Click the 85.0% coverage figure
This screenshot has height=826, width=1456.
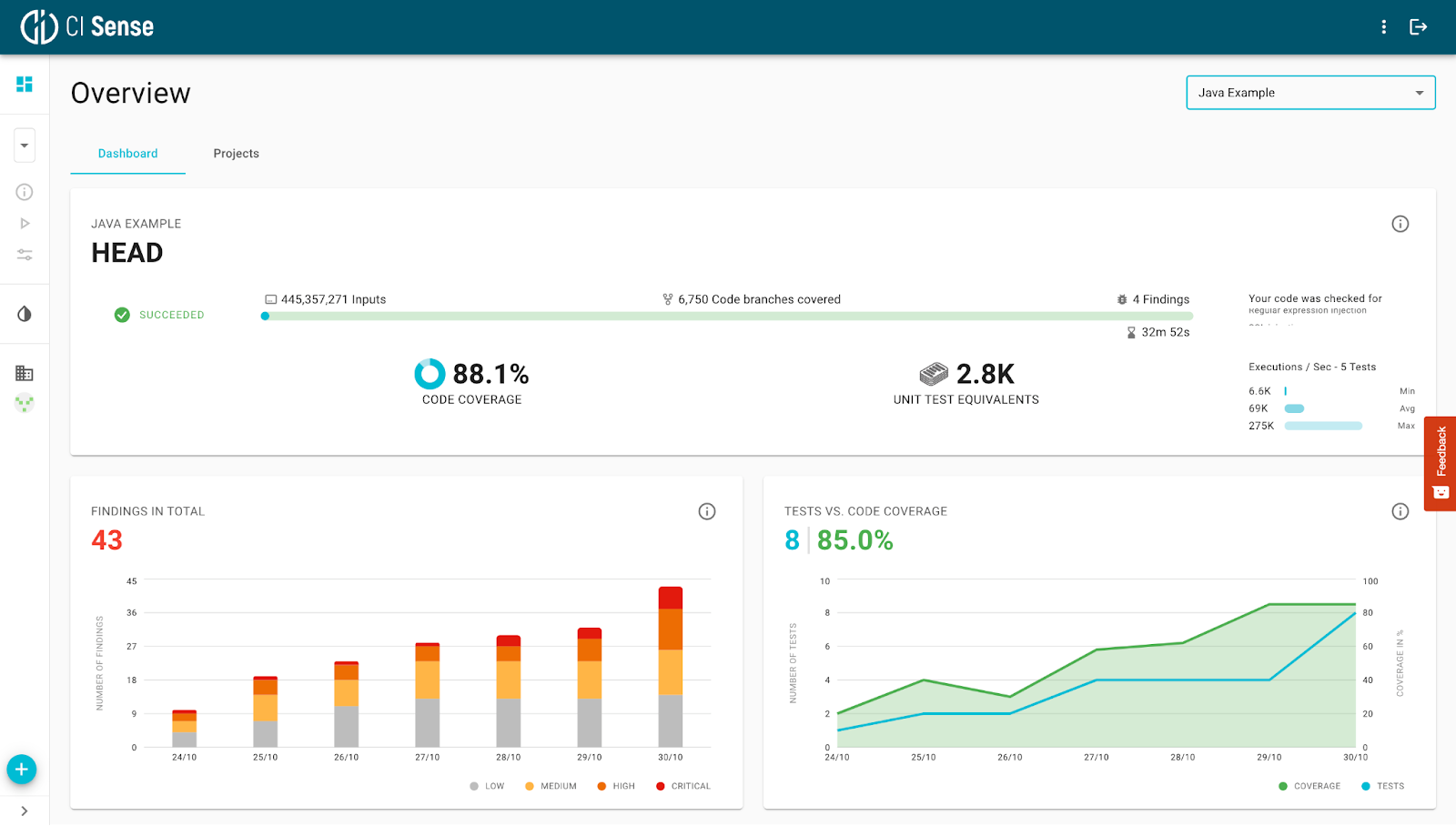[855, 540]
